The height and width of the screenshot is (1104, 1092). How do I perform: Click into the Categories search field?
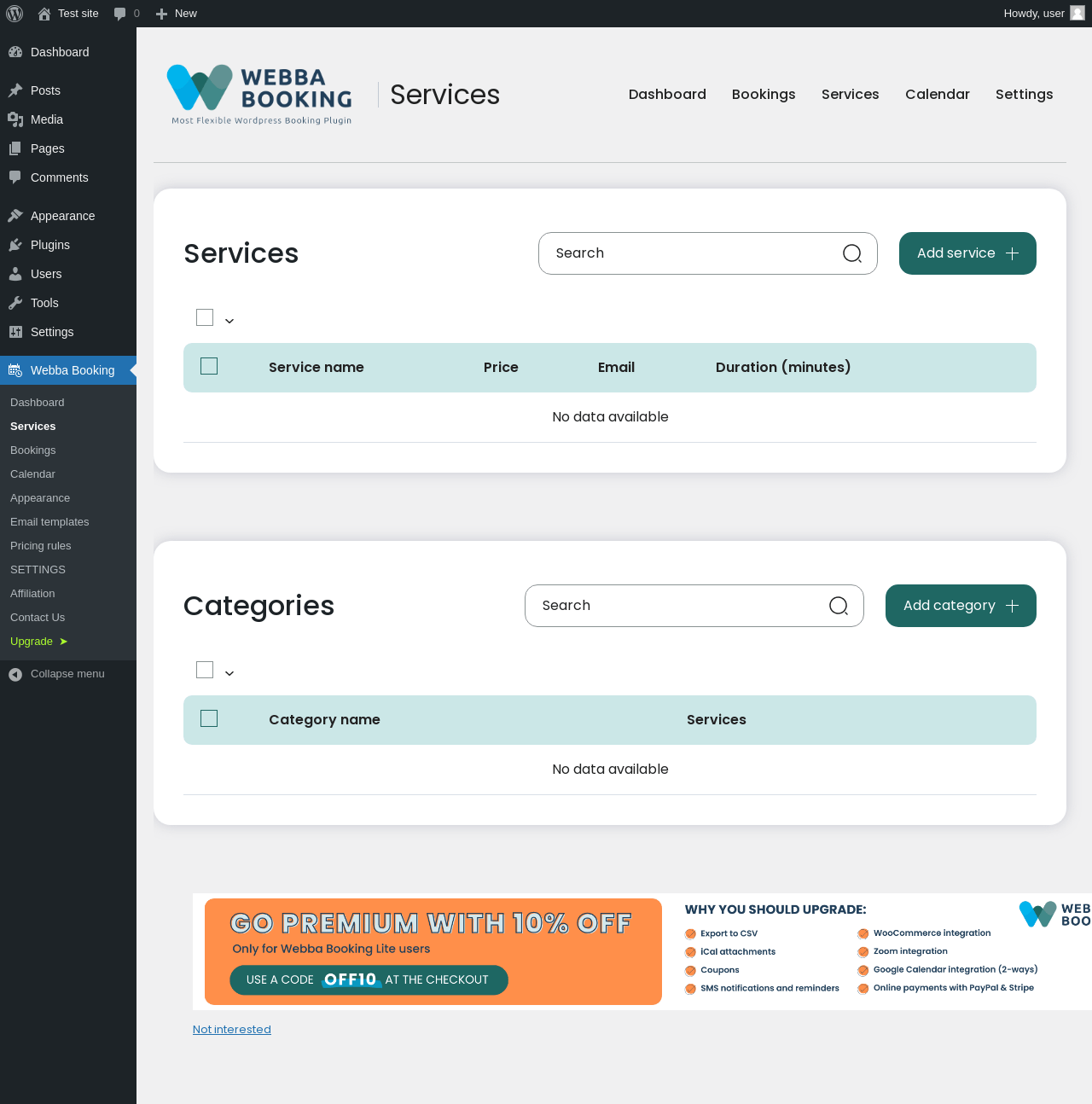pos(694,606)
